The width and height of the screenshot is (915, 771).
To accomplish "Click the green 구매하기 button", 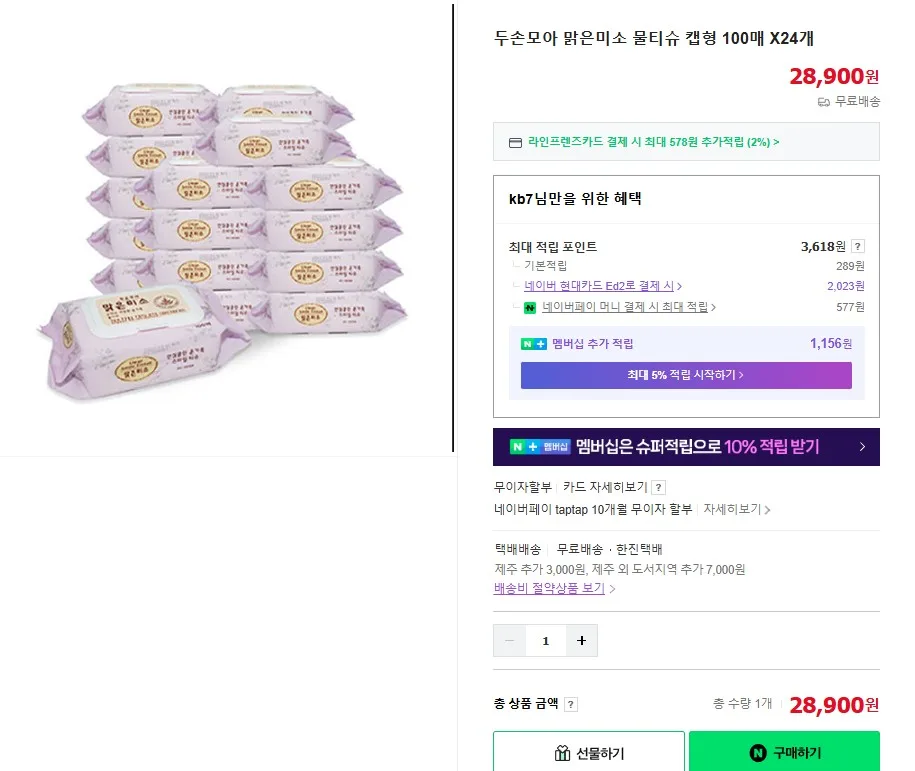I will (784, 752).
